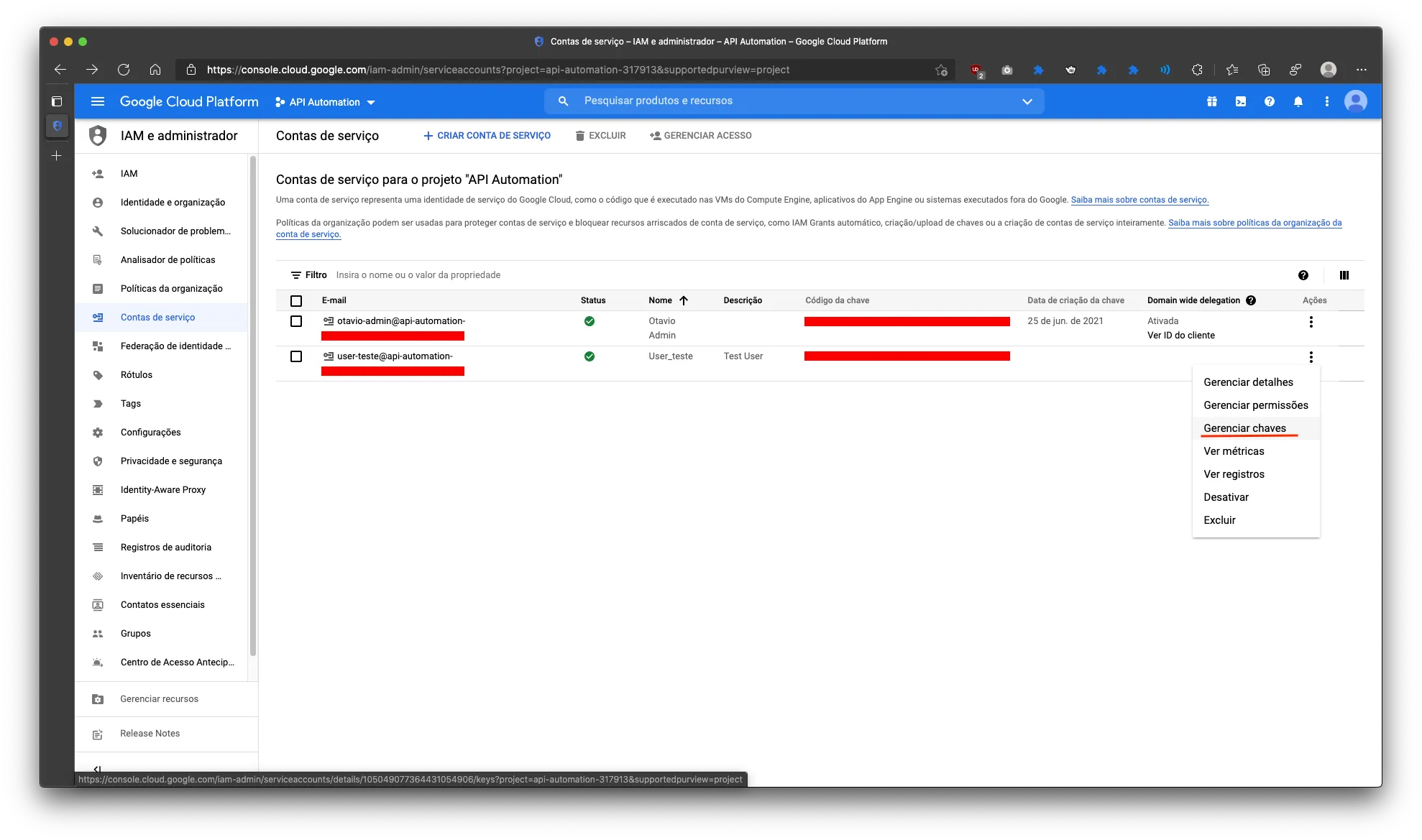Open the top bar three-dot settings menu
This screenshot has height=840, width=1422.
coord(1327,101)
